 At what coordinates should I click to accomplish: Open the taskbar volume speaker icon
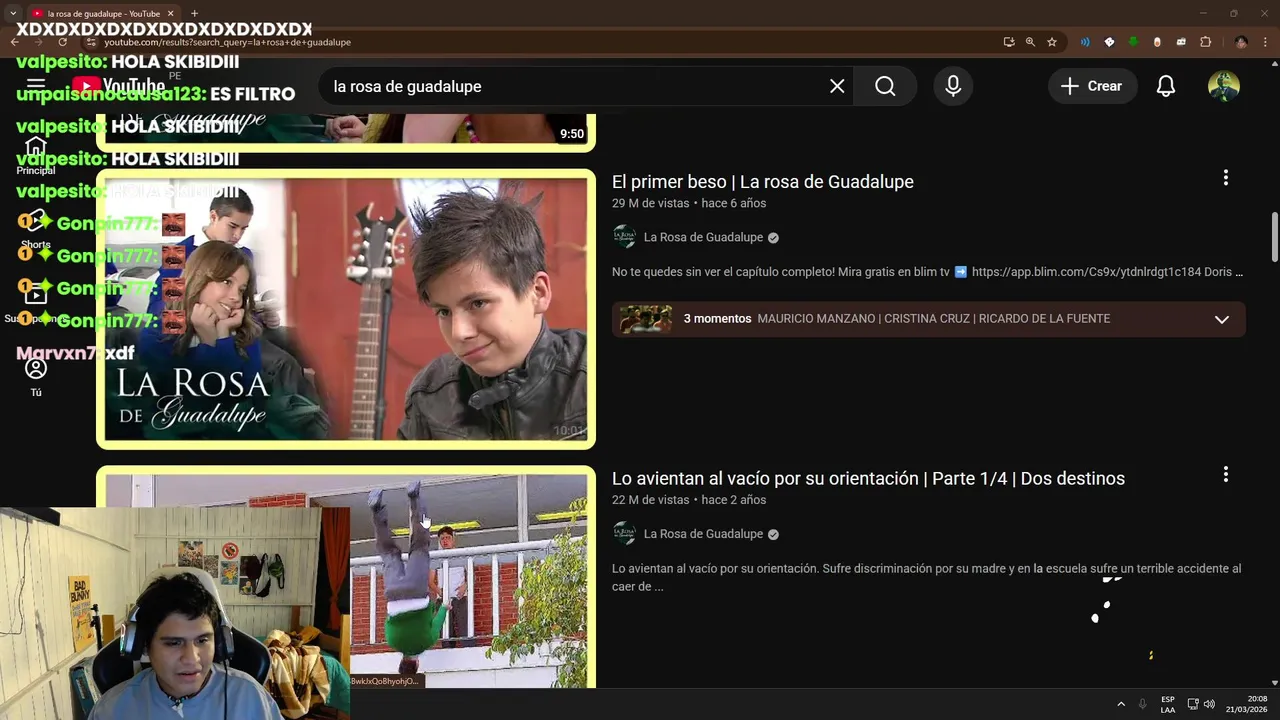[1209, 704]
